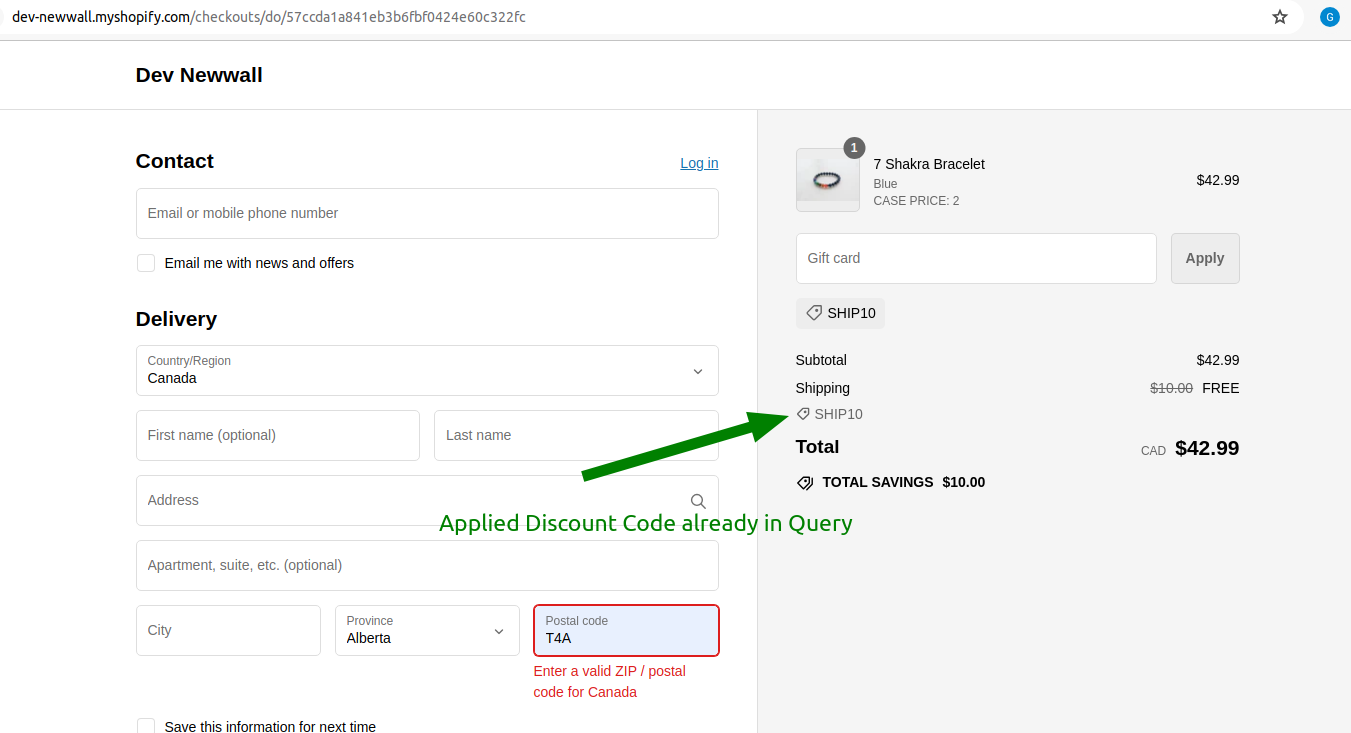The width and height of the screenshot is (1351, 733).
Task: Open the Google profile avatar icon
Action: point(1329,17)
